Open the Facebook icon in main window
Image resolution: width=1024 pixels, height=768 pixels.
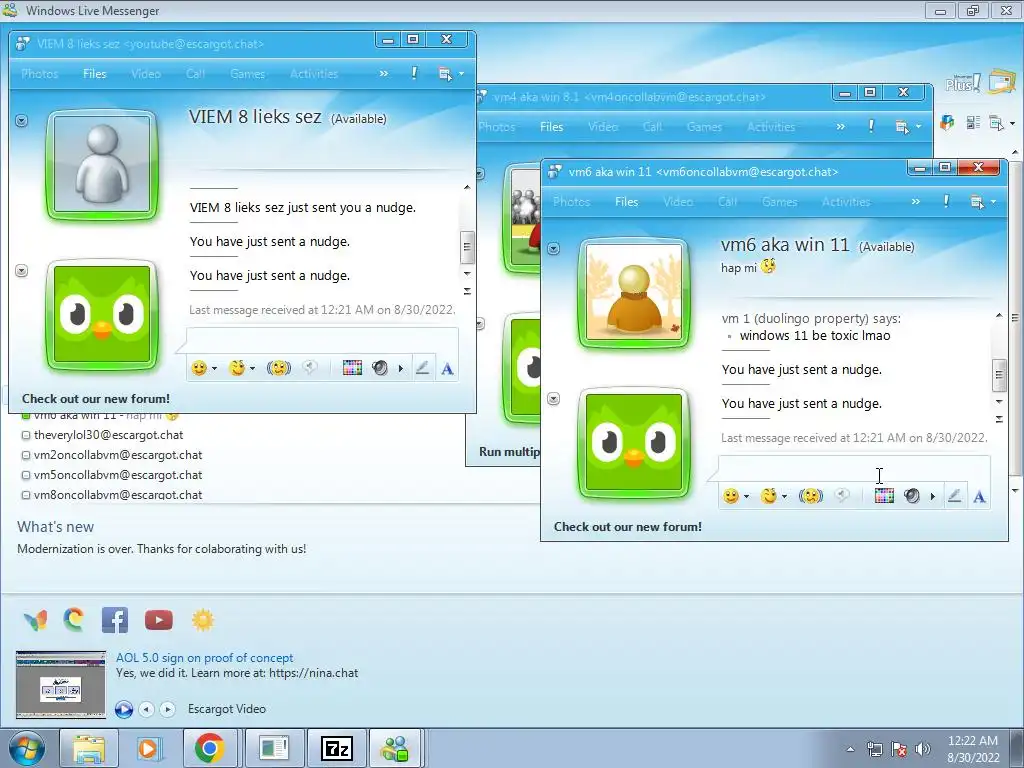pos(115,620)
